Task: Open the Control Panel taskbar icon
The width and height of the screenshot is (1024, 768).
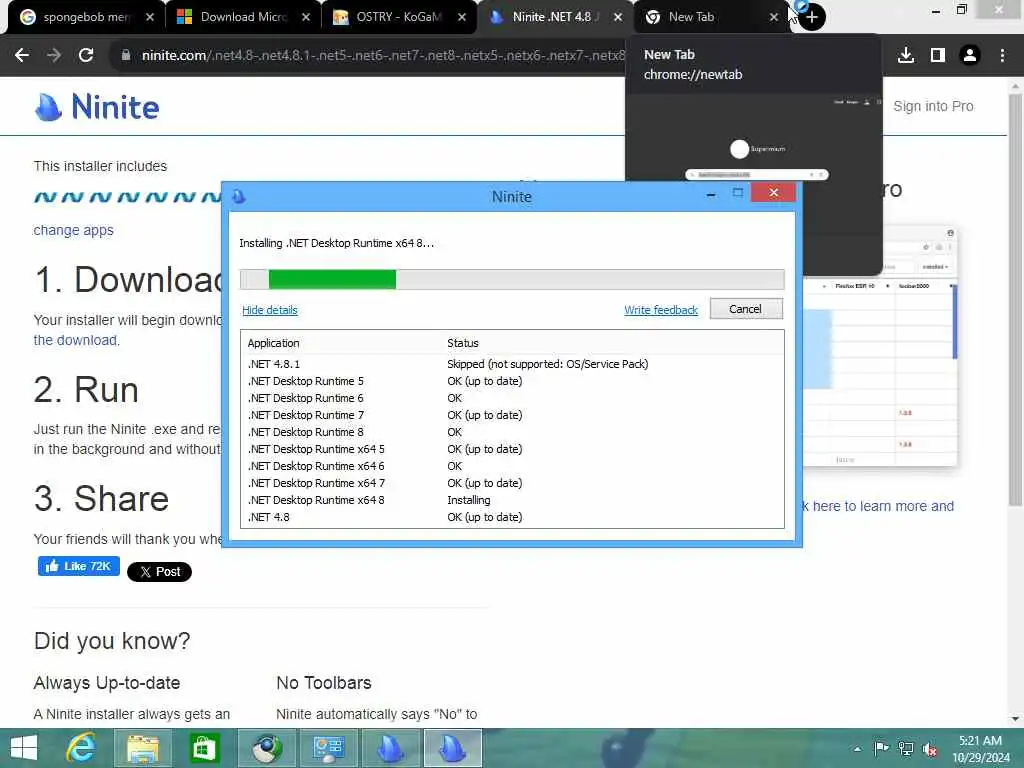Action: pos(328,748)
